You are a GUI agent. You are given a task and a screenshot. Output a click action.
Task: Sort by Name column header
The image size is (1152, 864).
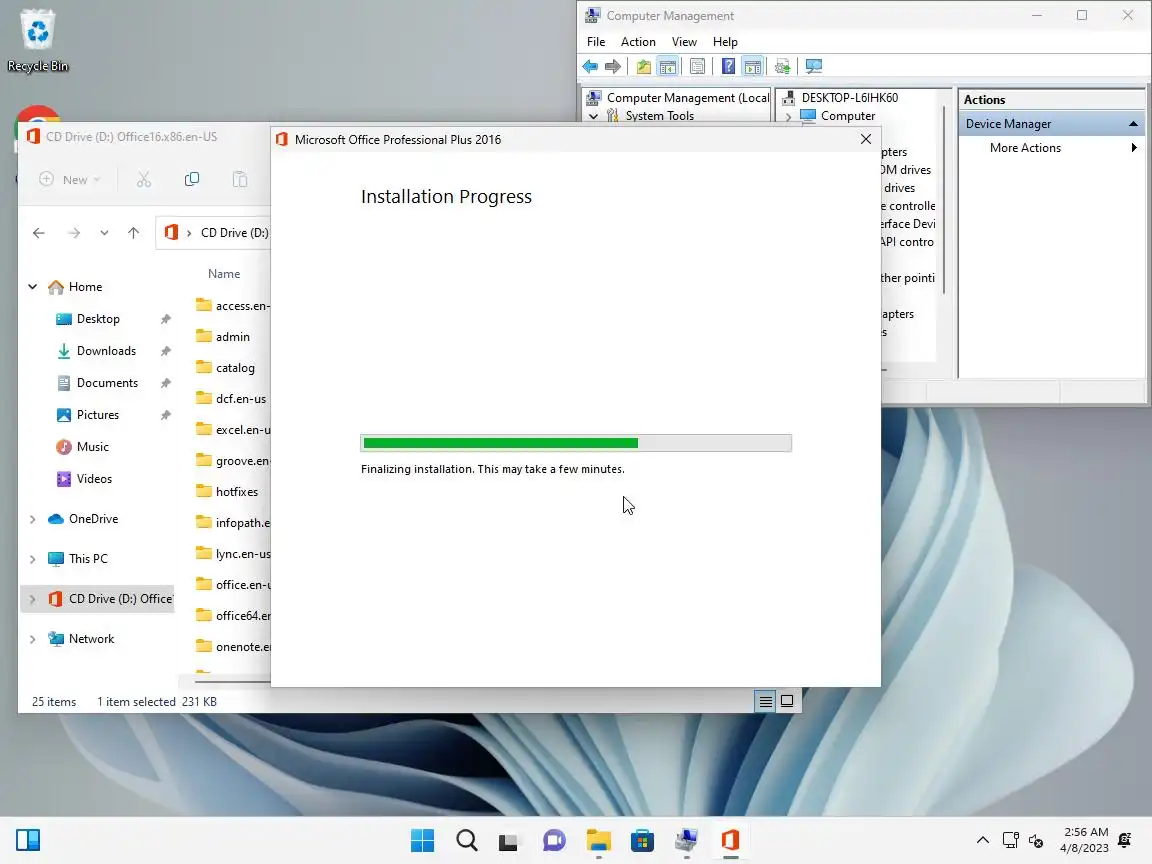[224, 274]
